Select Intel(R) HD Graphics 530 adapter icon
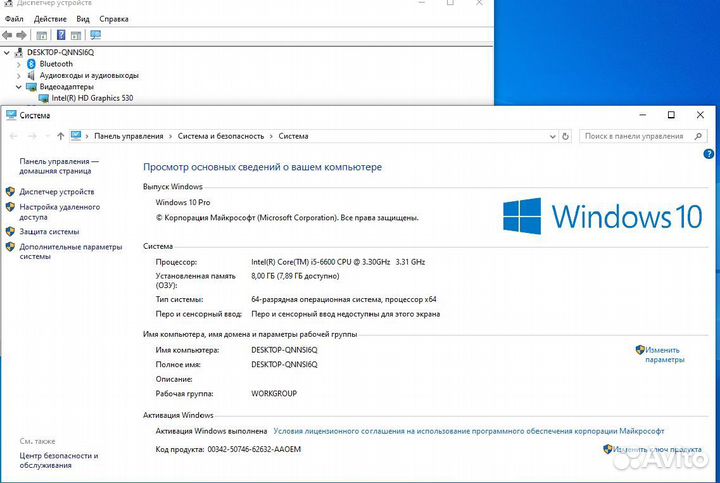720x483 pixels. (44, 98)
